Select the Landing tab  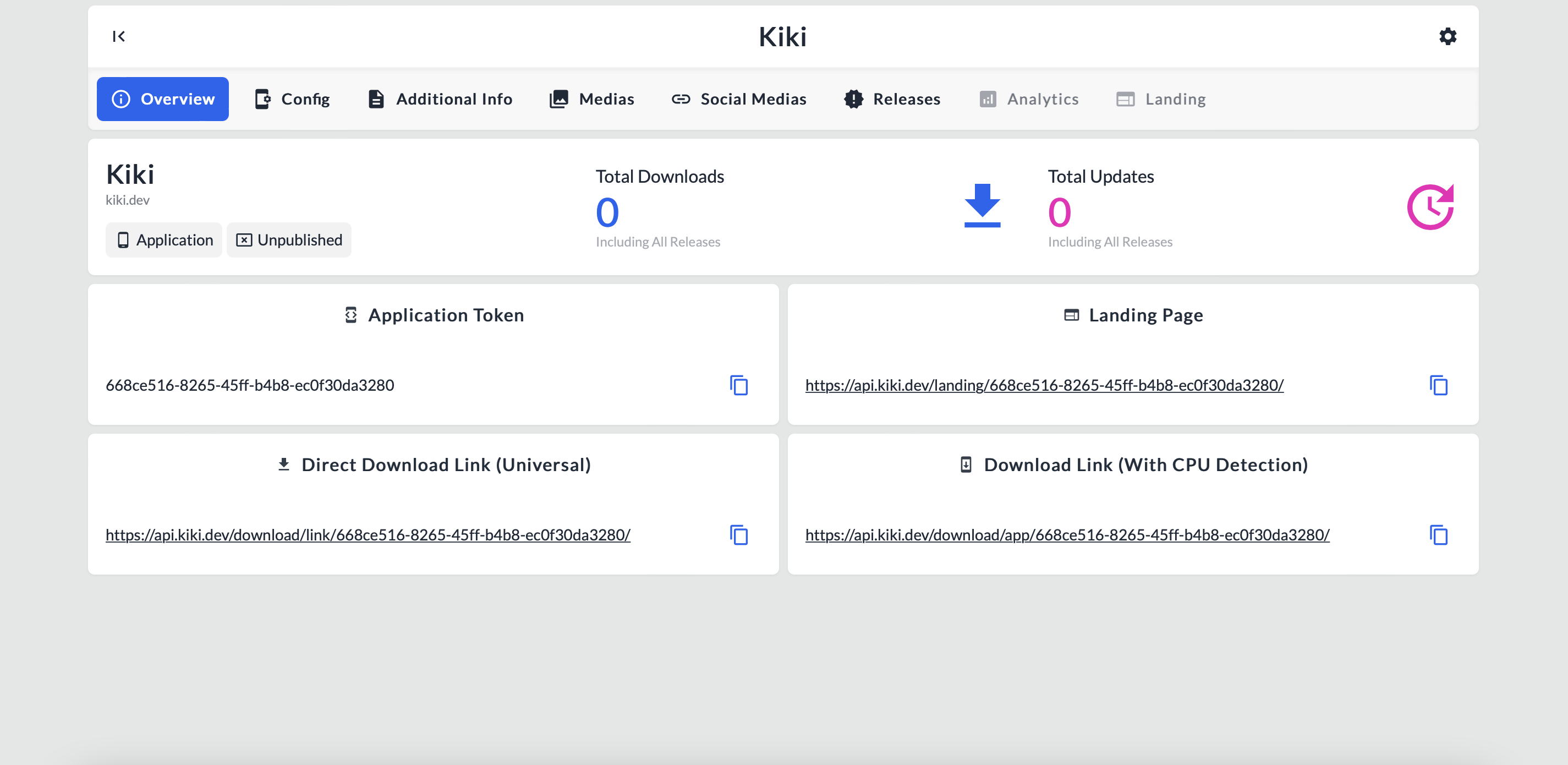coord(1161,99)
